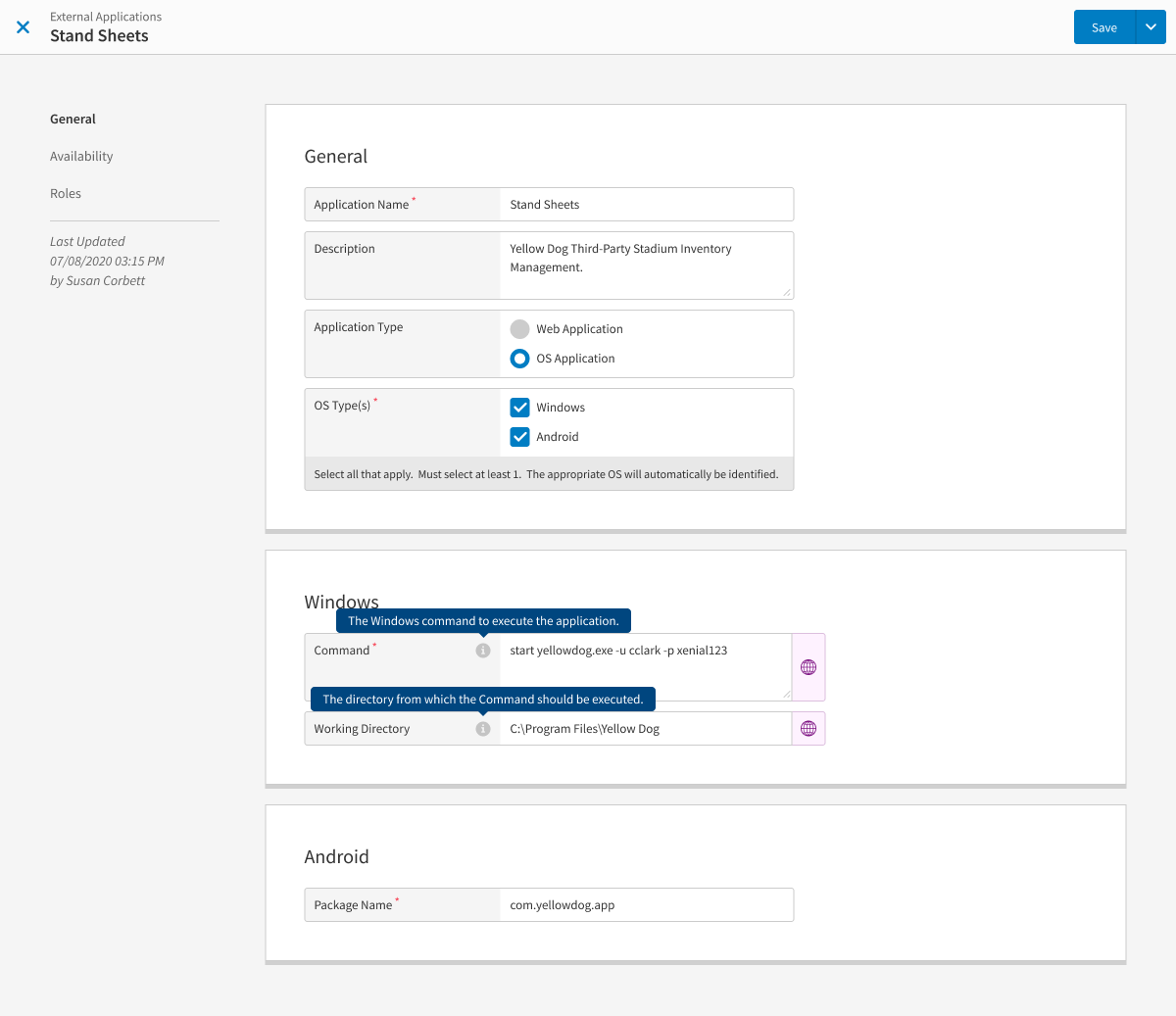This screenshot has width=1176, height=1016.
Task: Uncheck the Windows OS type checkbox
Action: [519, 407]
